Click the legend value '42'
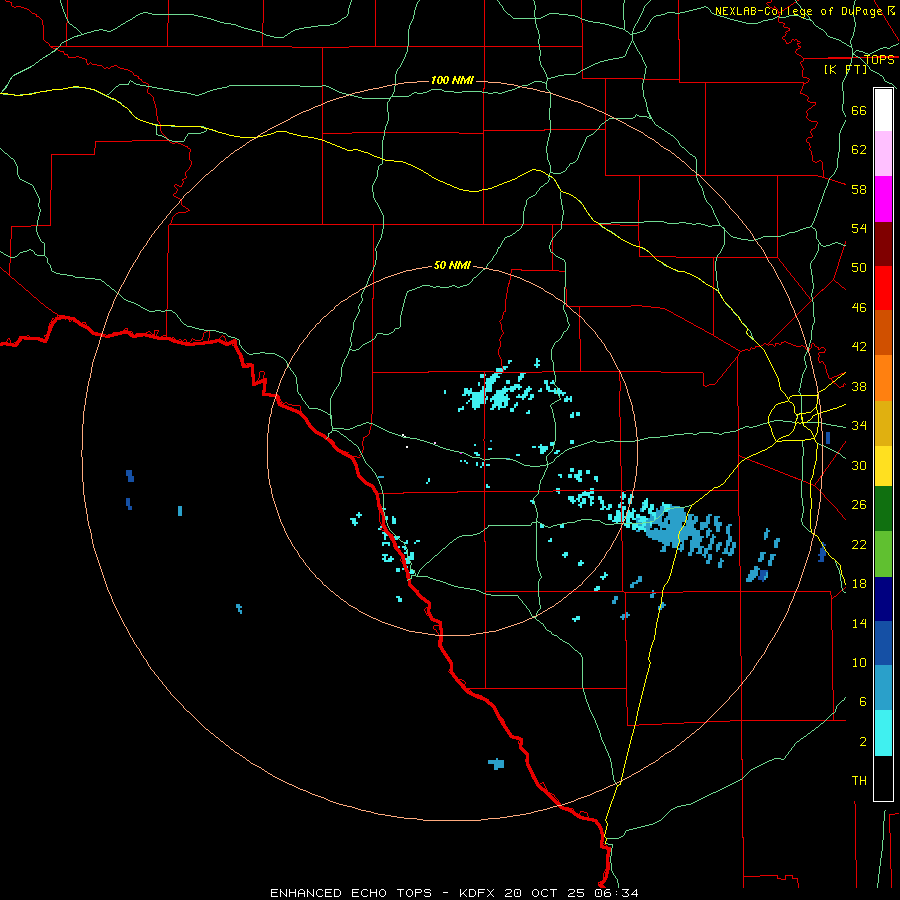 coord(859,346)
